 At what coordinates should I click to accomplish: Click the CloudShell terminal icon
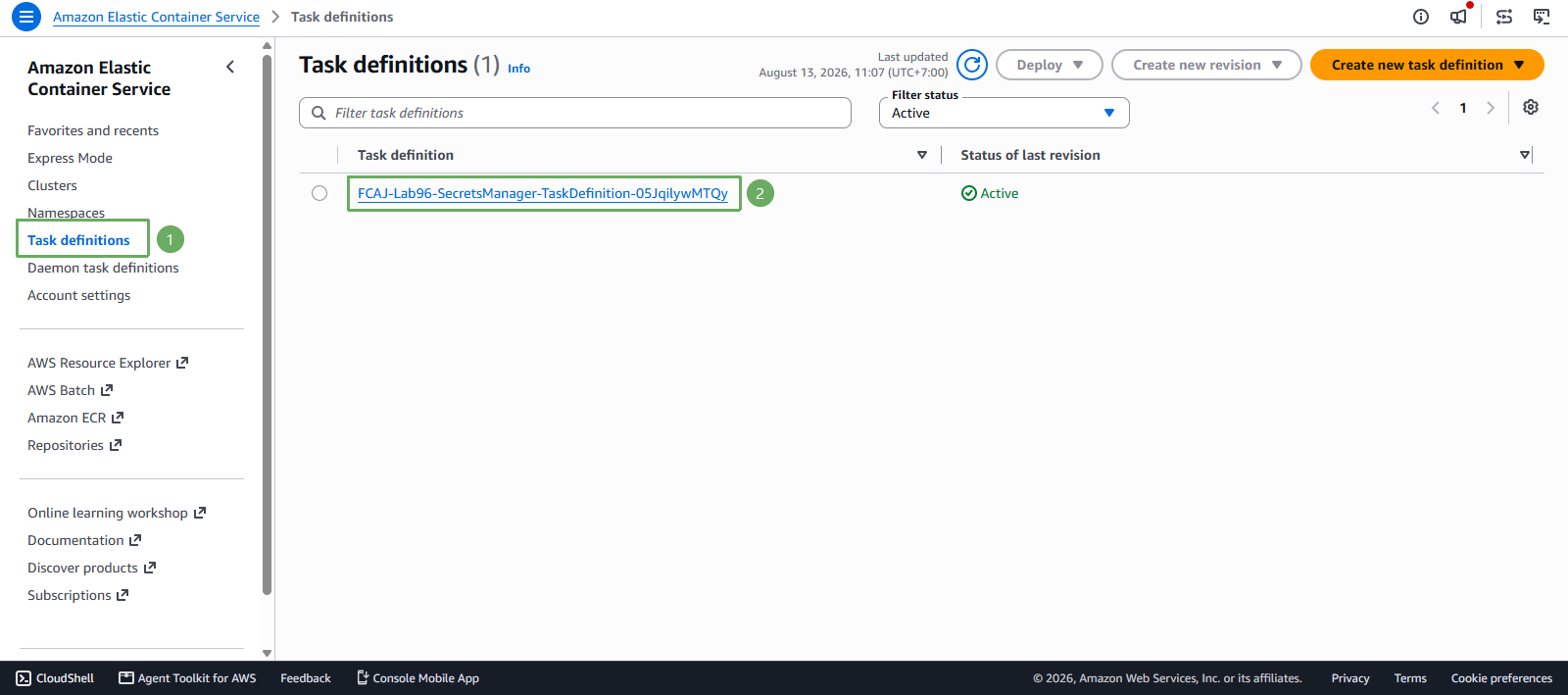tap(24, 678)
